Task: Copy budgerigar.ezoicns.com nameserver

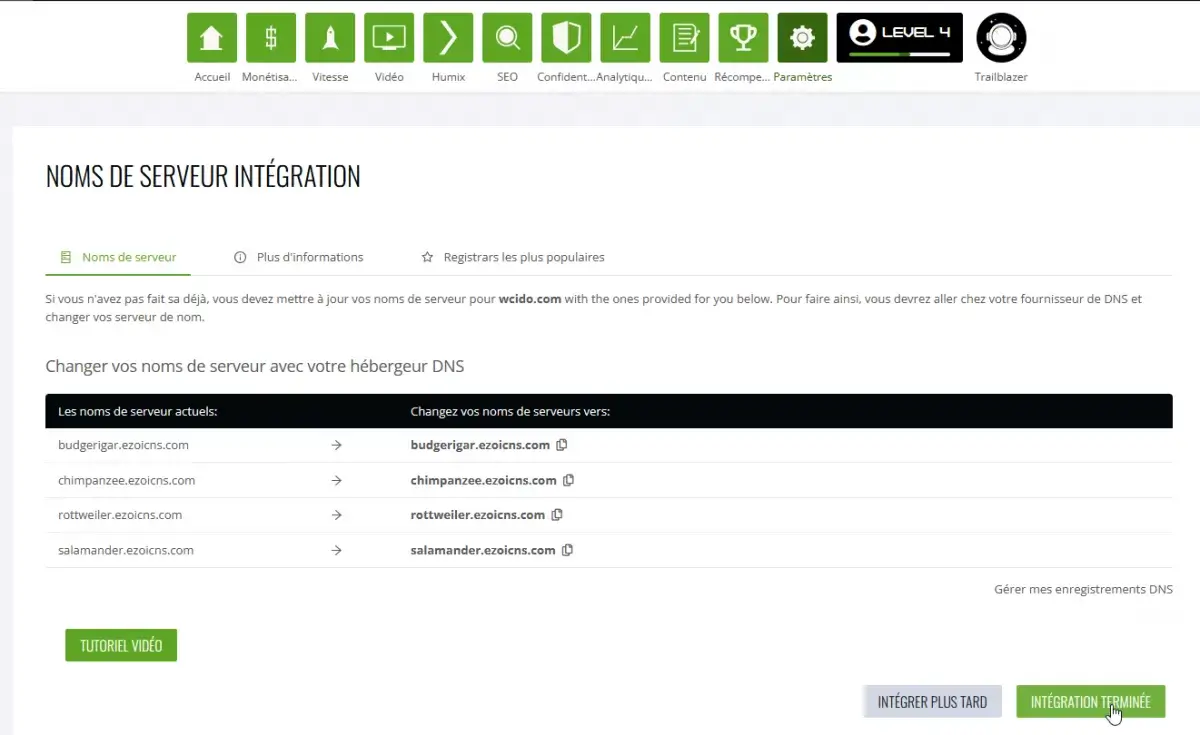Action: [x=562, y=445]
